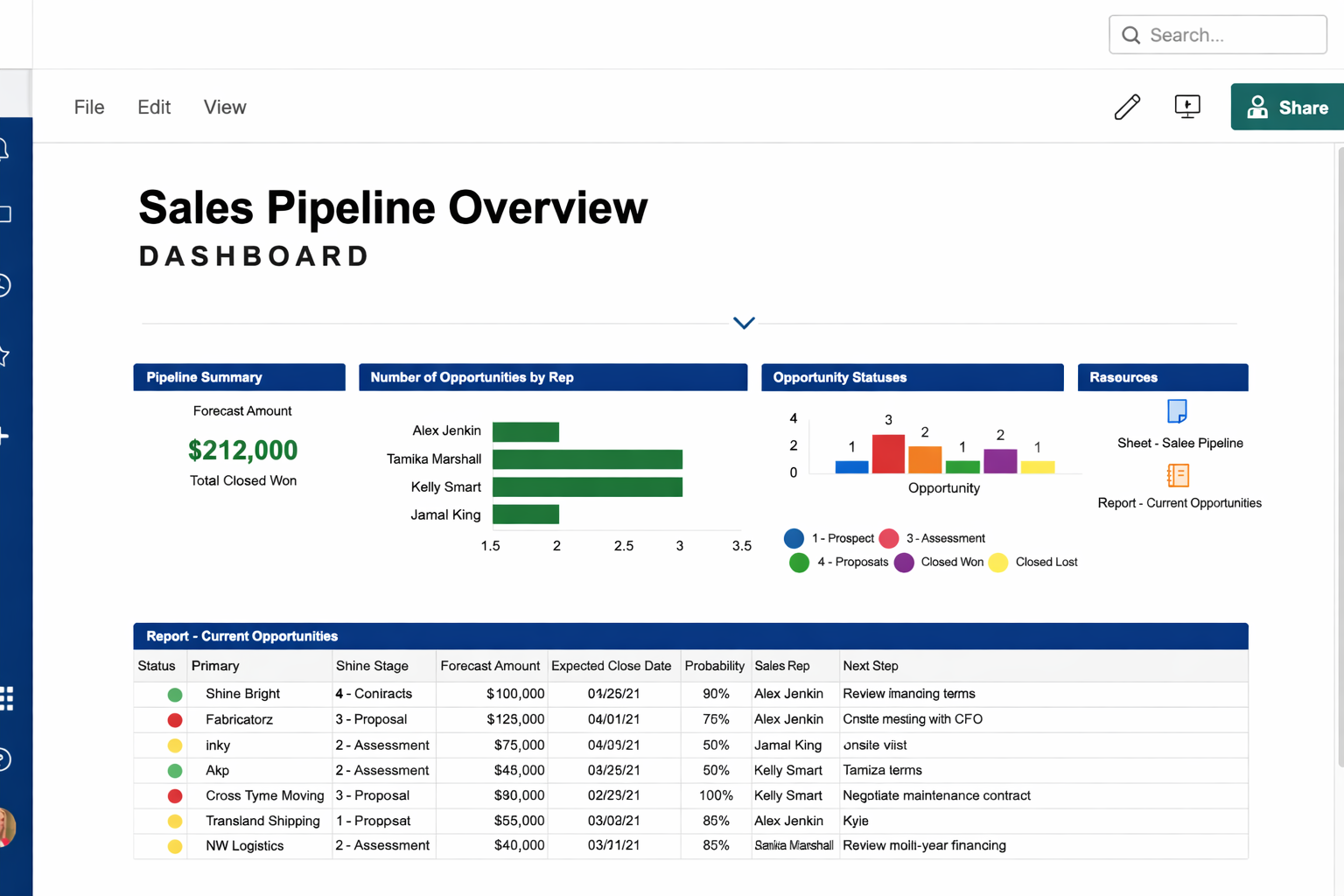Collapse the dashboard header chevron
The image size is (1344, 896).
[x=744, y=323]
